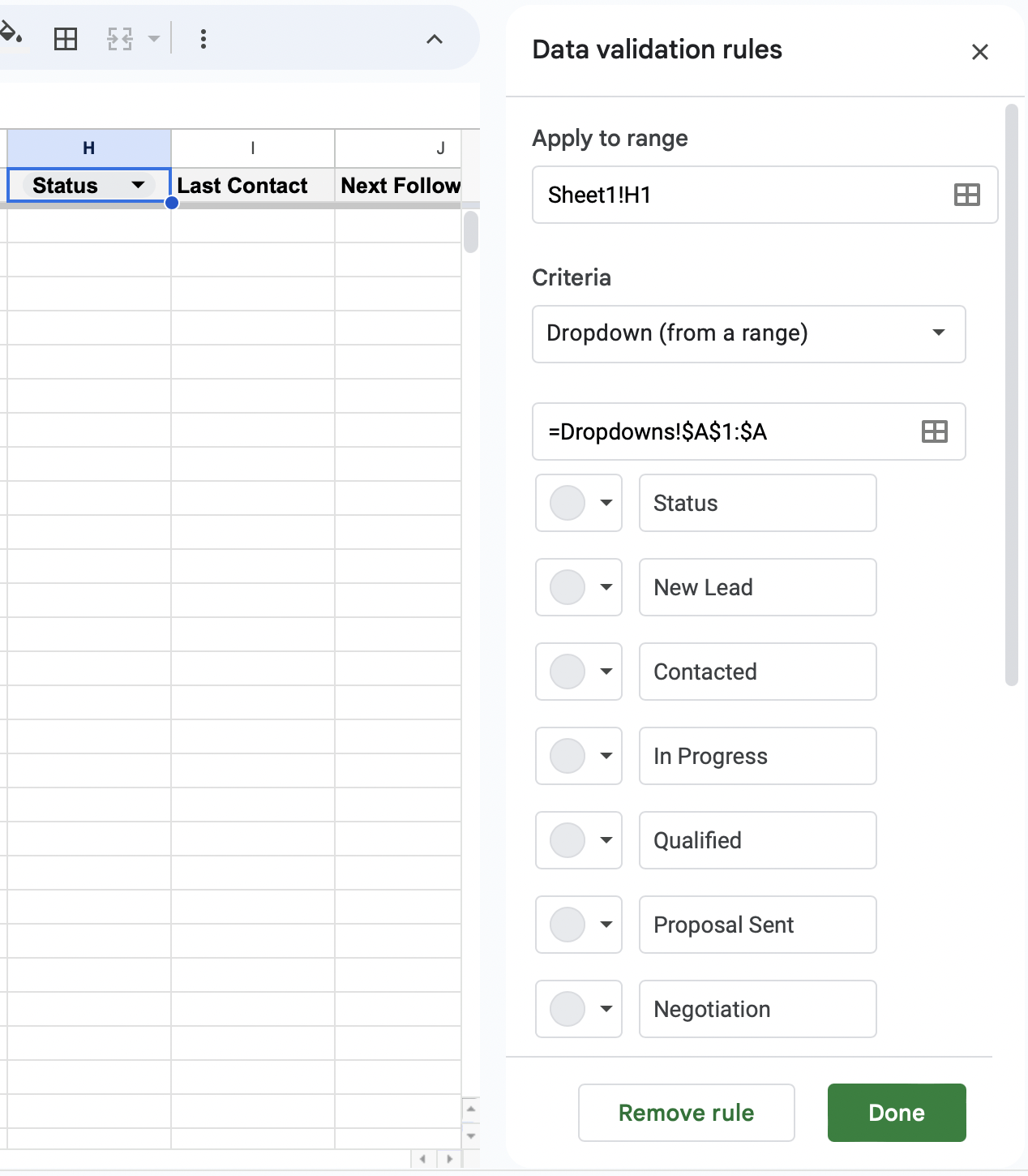This screenshot has width=1028, height=1176.
Task: Open the color dropdown next to Negotiation
Action: pos(607,1009)
